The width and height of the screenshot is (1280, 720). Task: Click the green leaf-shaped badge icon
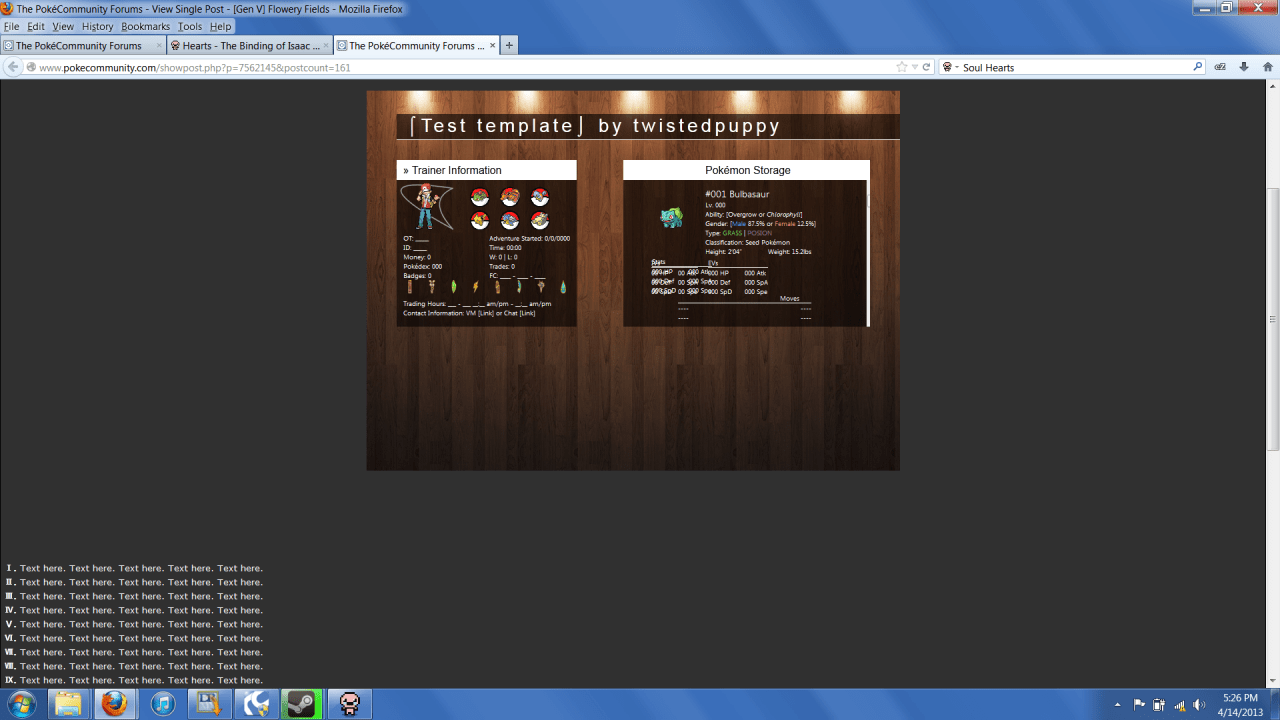pyautogui.click(x=453, y=287)
